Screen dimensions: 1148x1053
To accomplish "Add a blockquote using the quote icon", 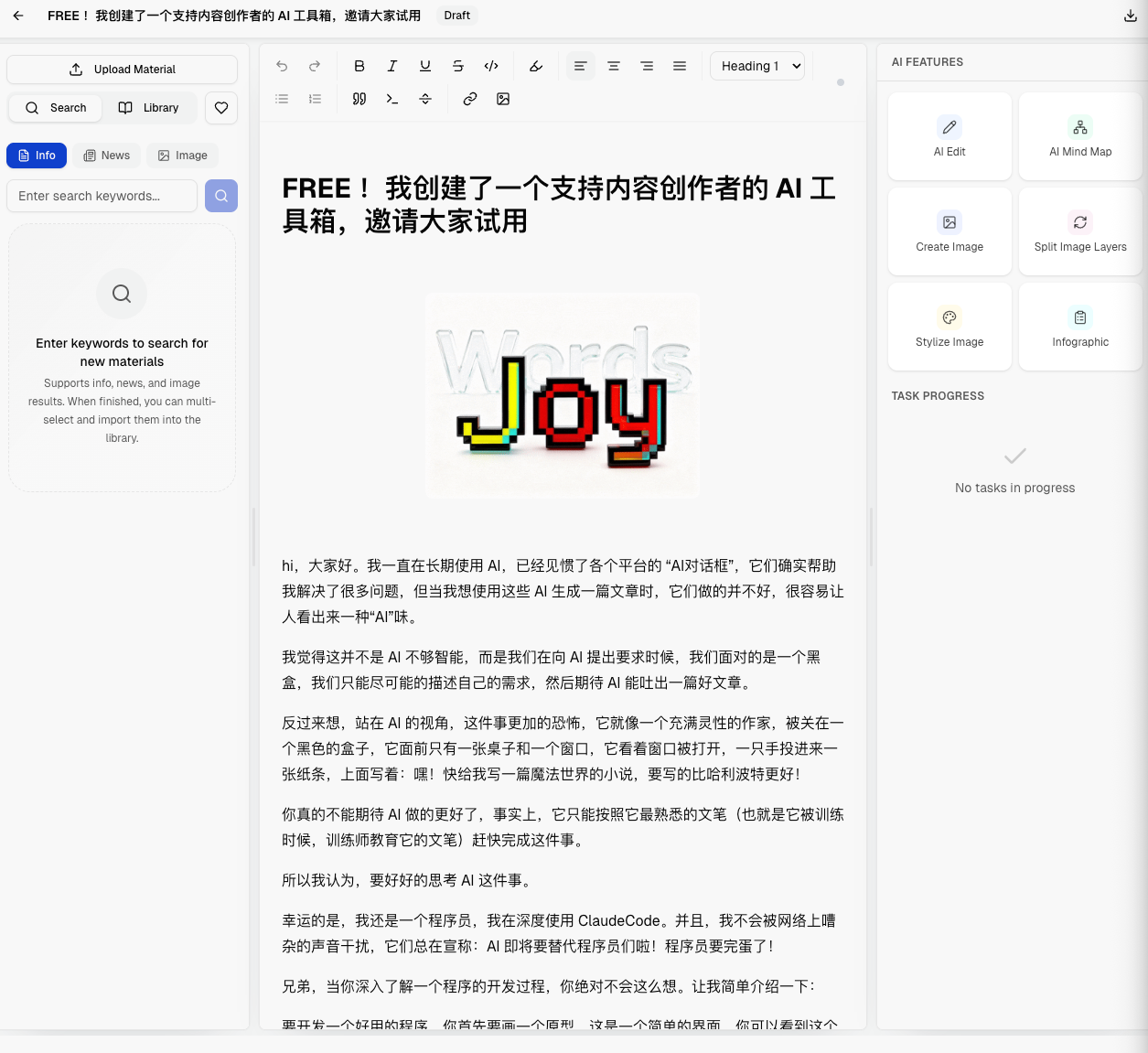I will point(359,99).
